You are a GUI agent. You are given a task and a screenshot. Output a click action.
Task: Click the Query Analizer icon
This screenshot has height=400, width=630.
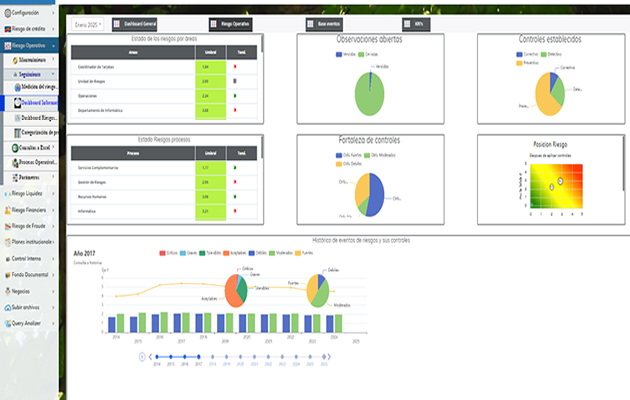click(x=6, y=323)
